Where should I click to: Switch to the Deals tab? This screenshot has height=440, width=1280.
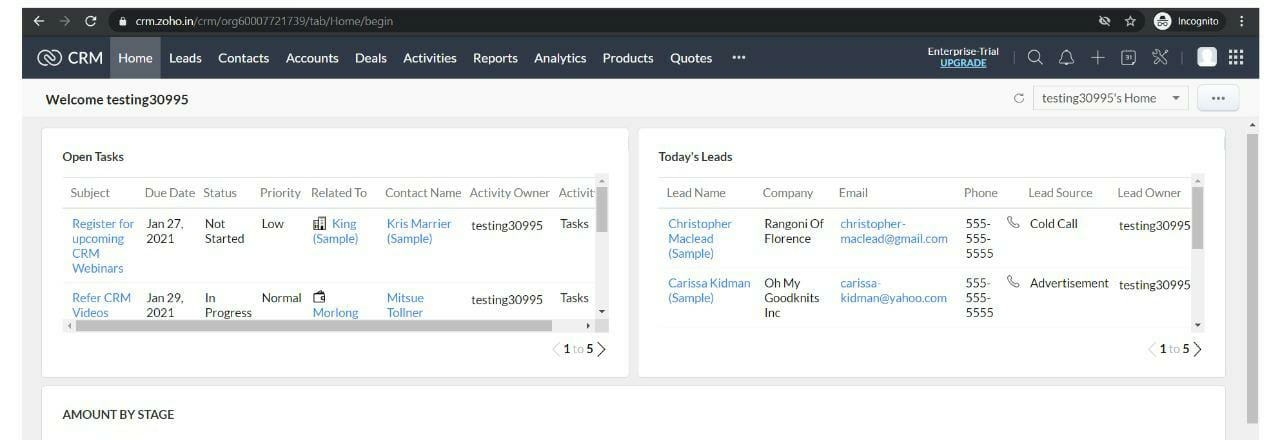(370, 58)
